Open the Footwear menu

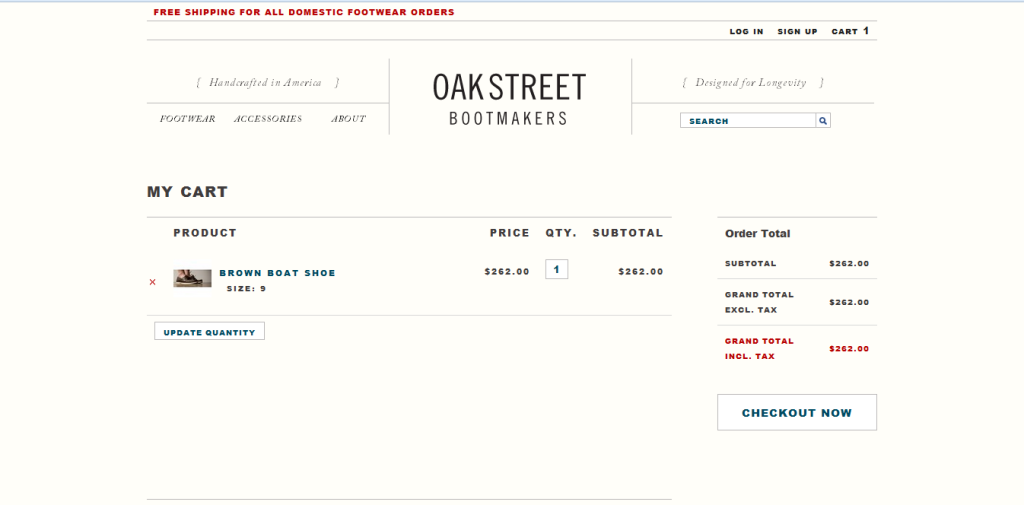pyautogui.click(x=187, y=119)
